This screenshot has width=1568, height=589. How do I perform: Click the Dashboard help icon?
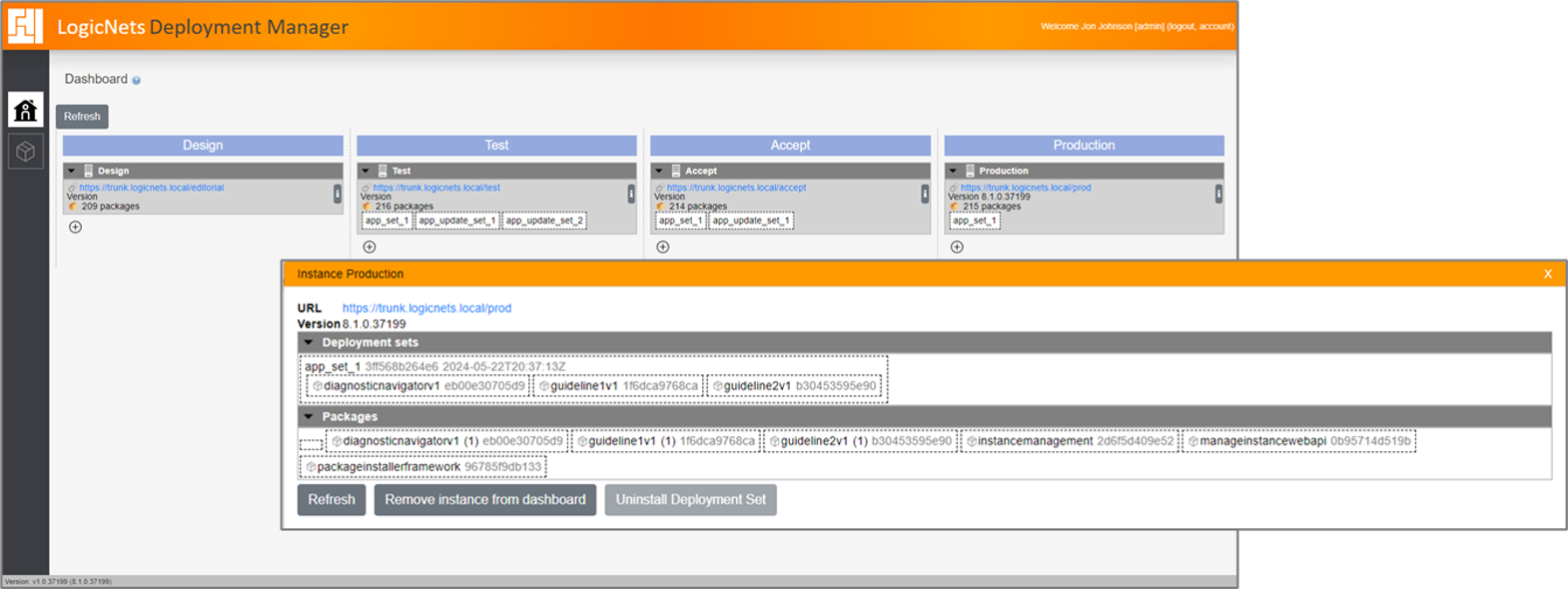137,80
